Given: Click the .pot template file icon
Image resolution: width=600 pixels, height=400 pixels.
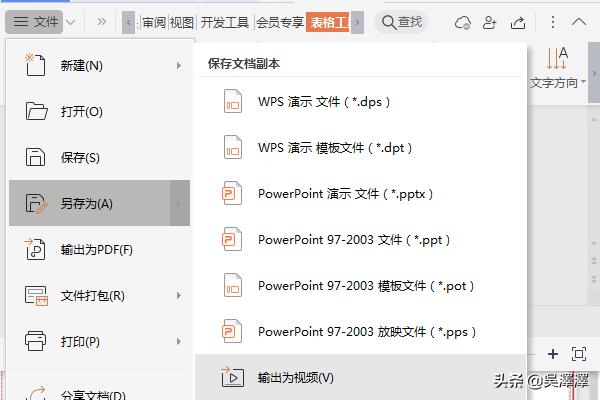Looking at the screenshot, I should (233, 285).
